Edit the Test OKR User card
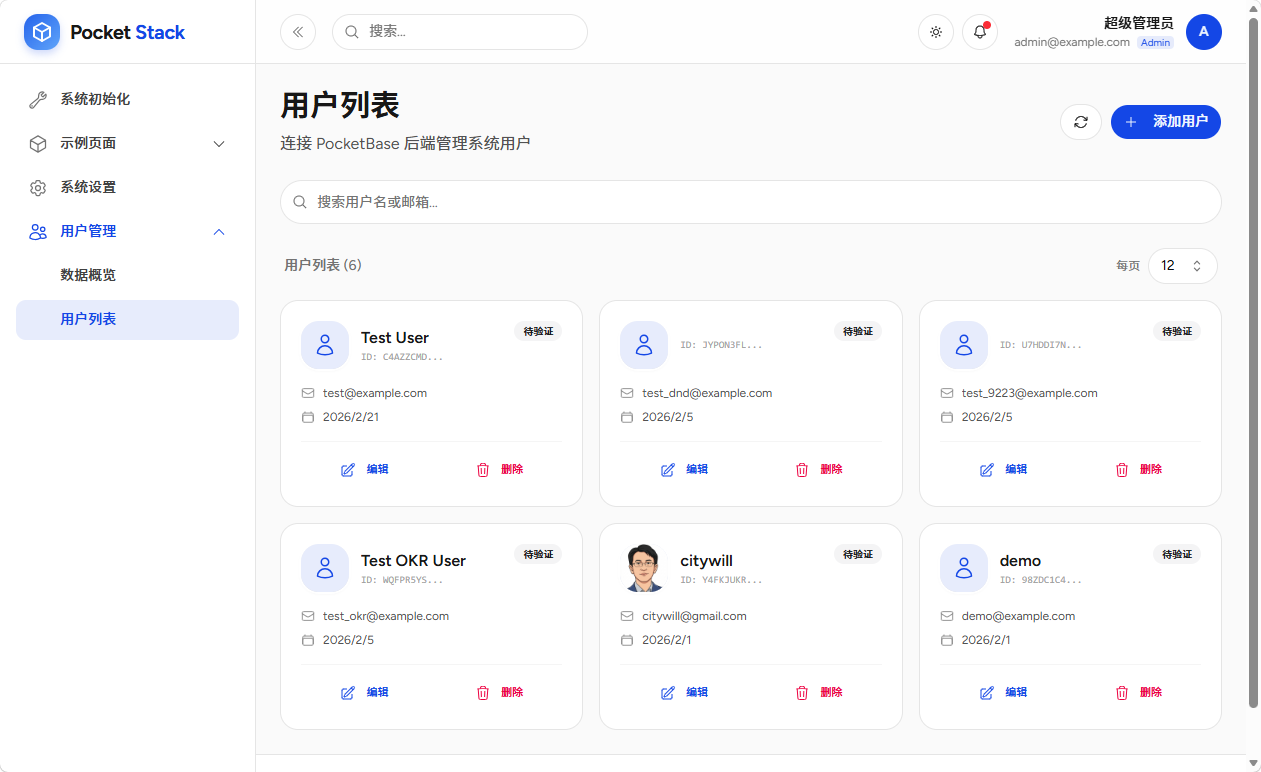The height and width of the screenshot is (772, 1261). [x=364, y=692]
